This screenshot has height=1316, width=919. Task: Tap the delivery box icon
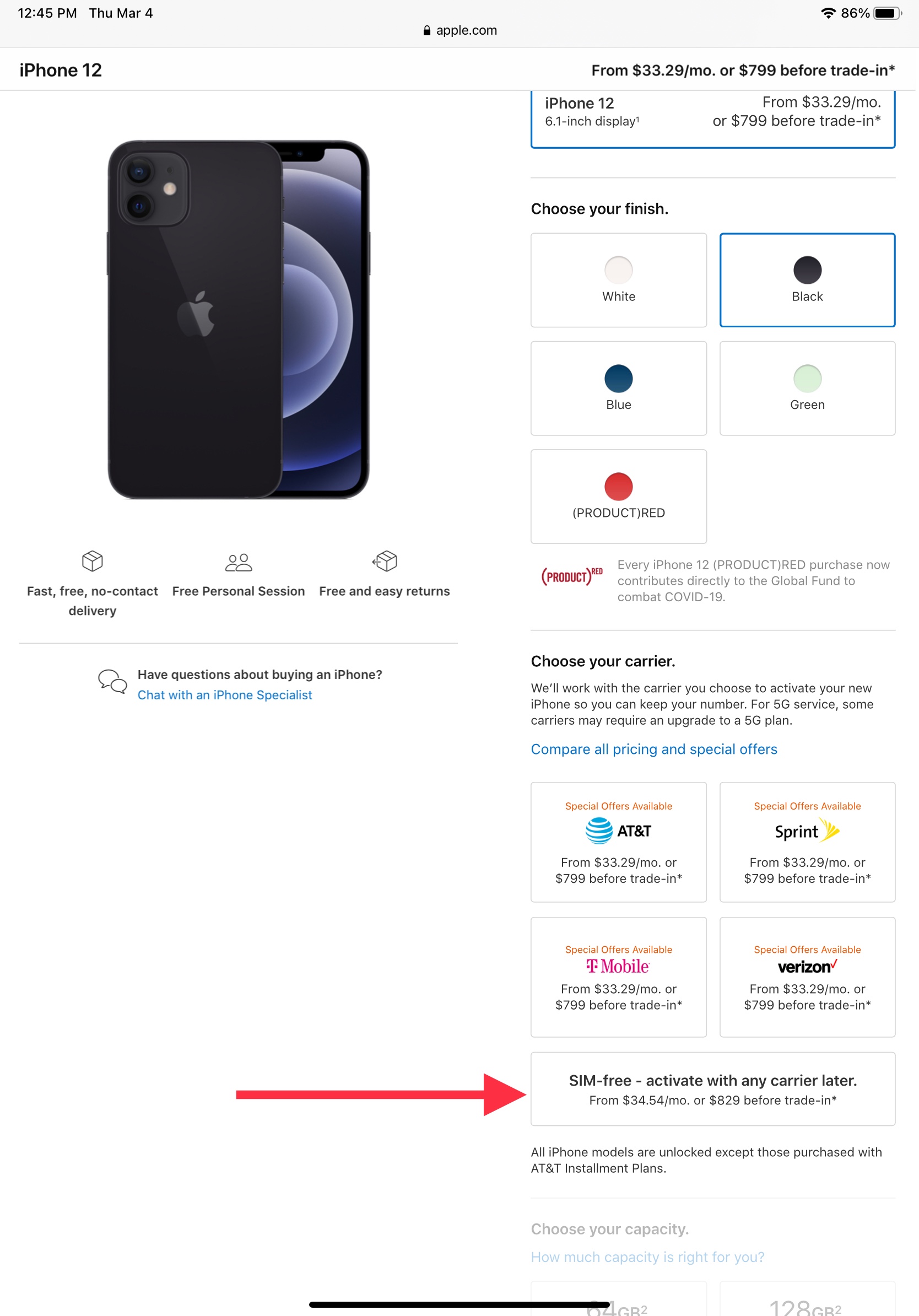pyautogui.click(x=92, y=561)
